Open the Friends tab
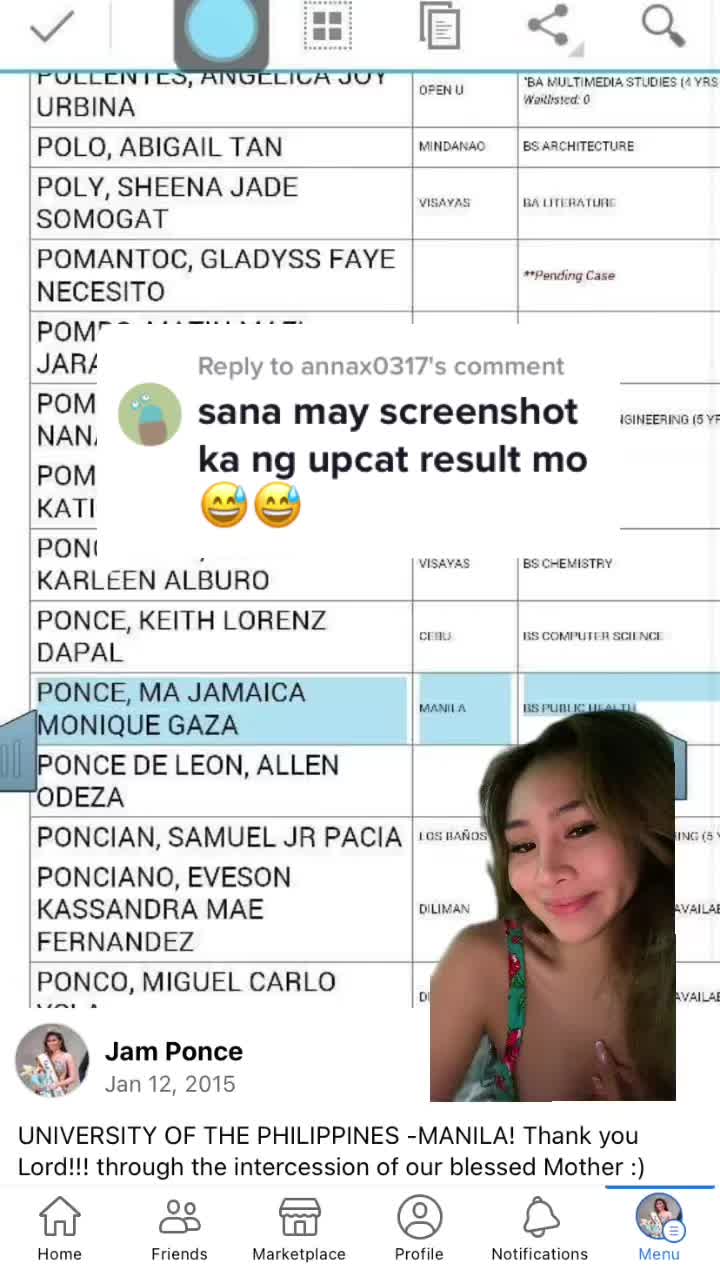 pyautogui.click(x=179, y=1230)
